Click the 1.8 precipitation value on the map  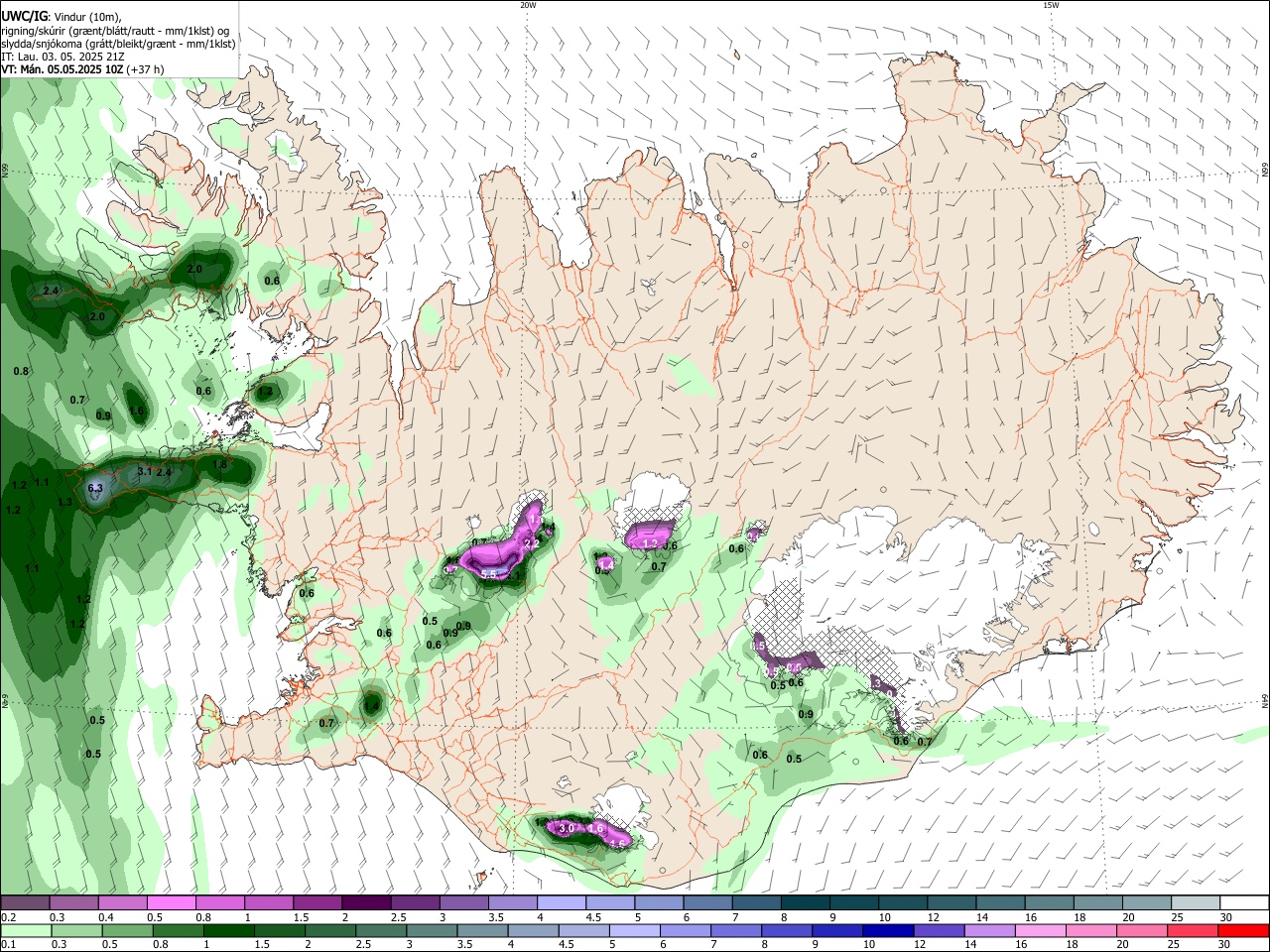click(x=220, y=464)
